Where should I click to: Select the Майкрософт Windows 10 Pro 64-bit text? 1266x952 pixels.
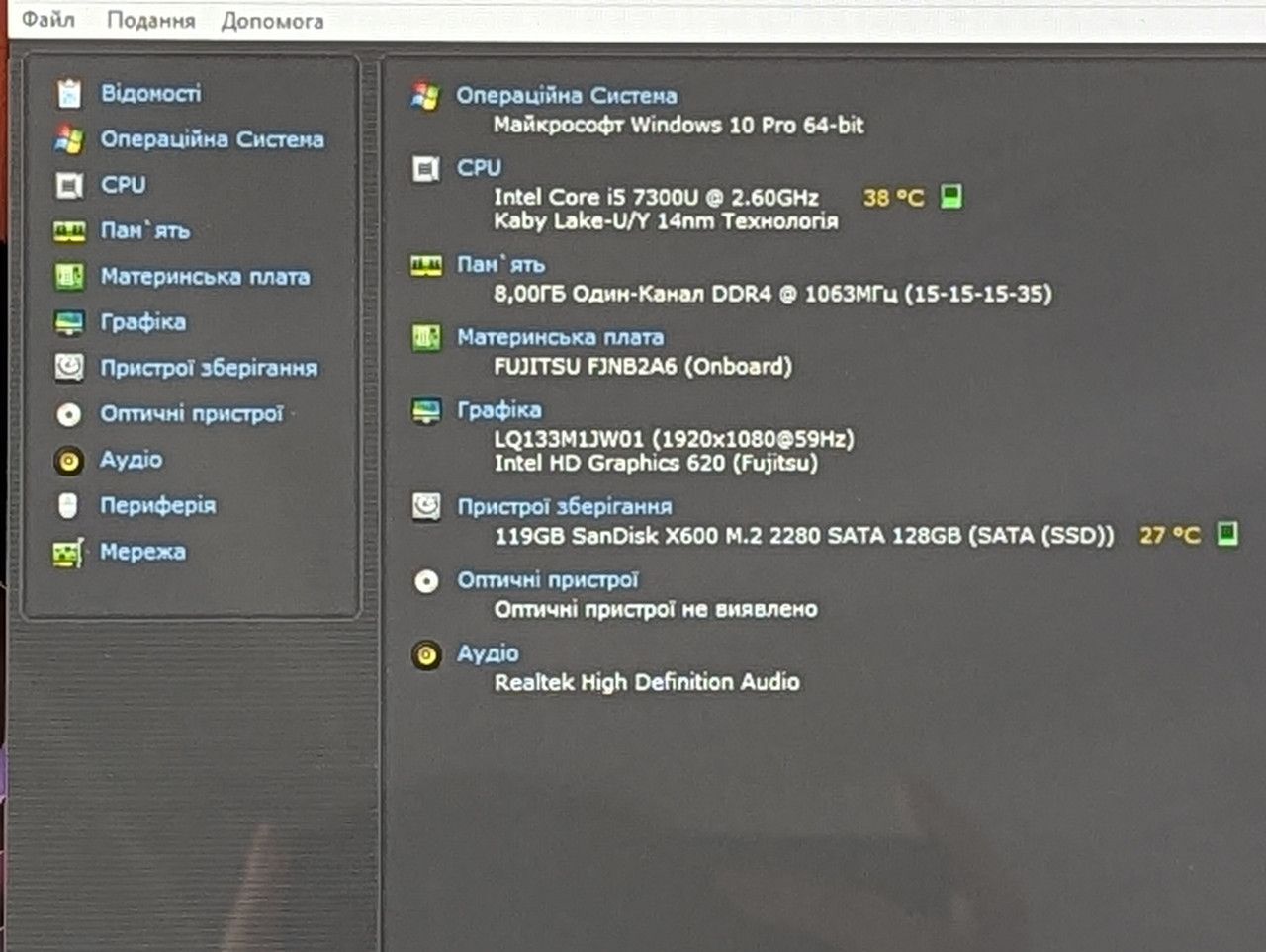(x=678, y=125)
